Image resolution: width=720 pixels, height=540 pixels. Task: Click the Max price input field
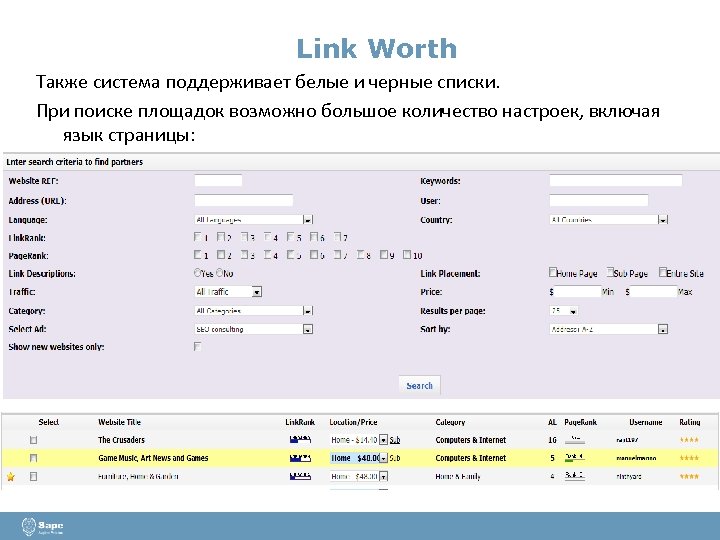point(654,292)
